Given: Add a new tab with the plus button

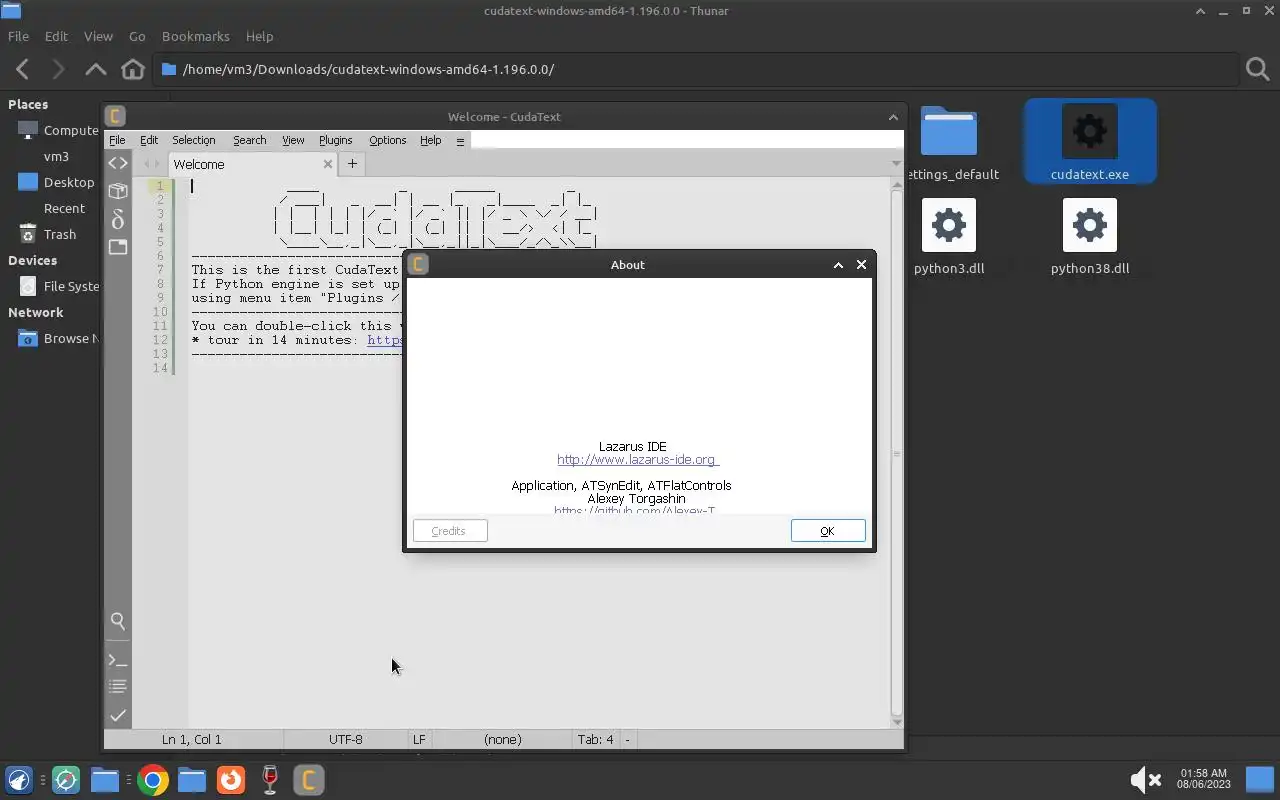Looking at the screenshot, I should click(352, 164).
